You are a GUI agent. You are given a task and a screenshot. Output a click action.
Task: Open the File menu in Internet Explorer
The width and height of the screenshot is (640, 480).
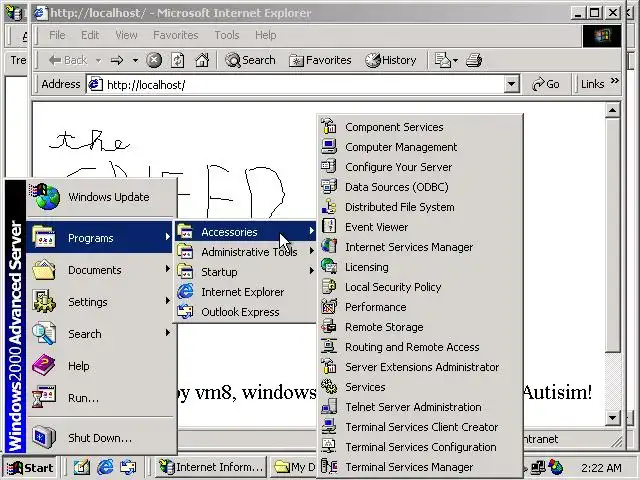click(x=57, y=35)
